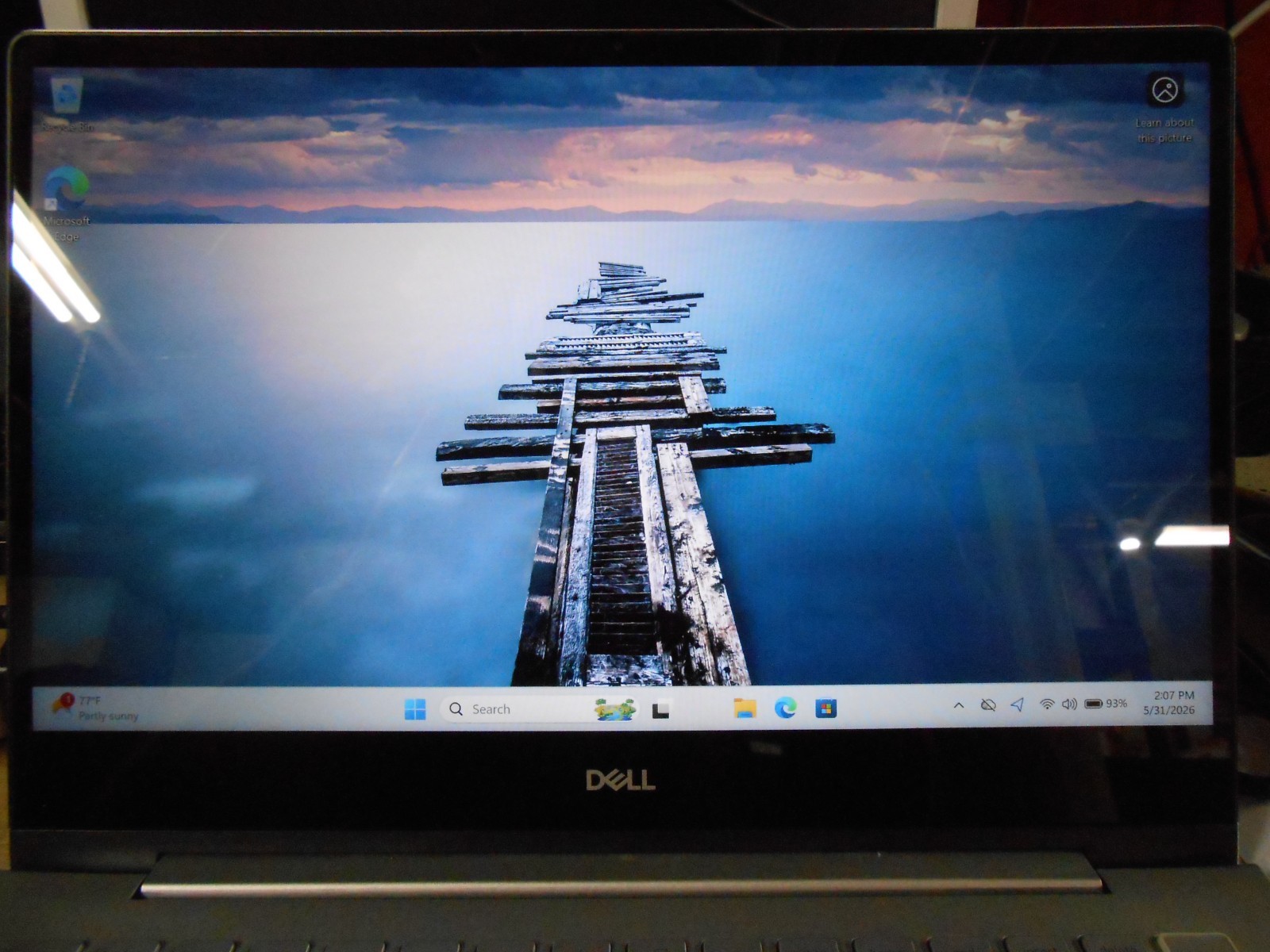Click the taskbar Search box
Screen dimensions: 1270x952
click(540, 709)
